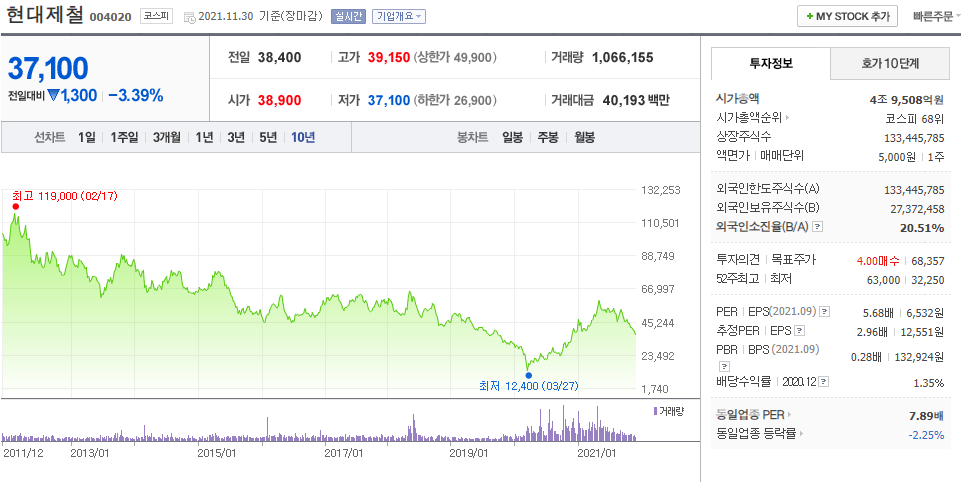Click the 시가 value 38,900
Screen dimensions: 965x482
pyautogui.click(x=280, y=100)
